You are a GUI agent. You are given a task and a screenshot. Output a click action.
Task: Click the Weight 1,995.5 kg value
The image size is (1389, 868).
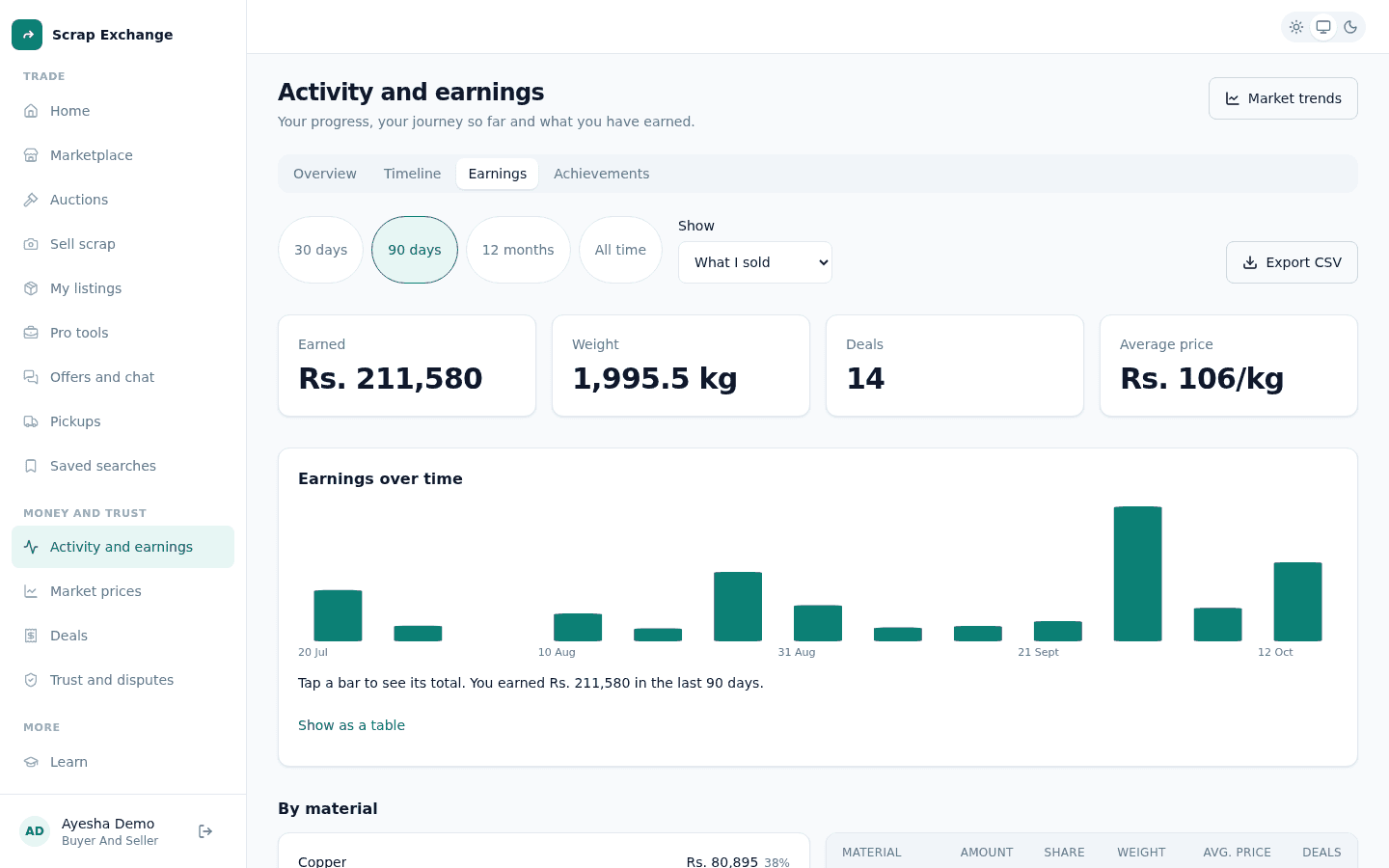655,378
